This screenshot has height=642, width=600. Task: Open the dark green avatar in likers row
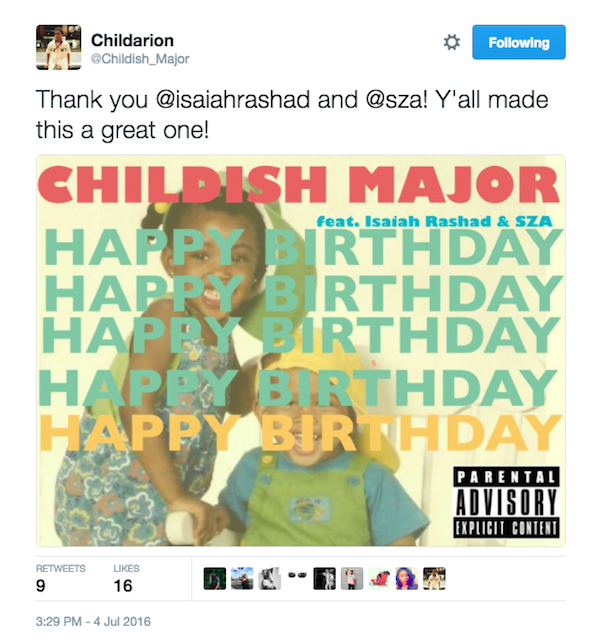(x=215, y=579)
